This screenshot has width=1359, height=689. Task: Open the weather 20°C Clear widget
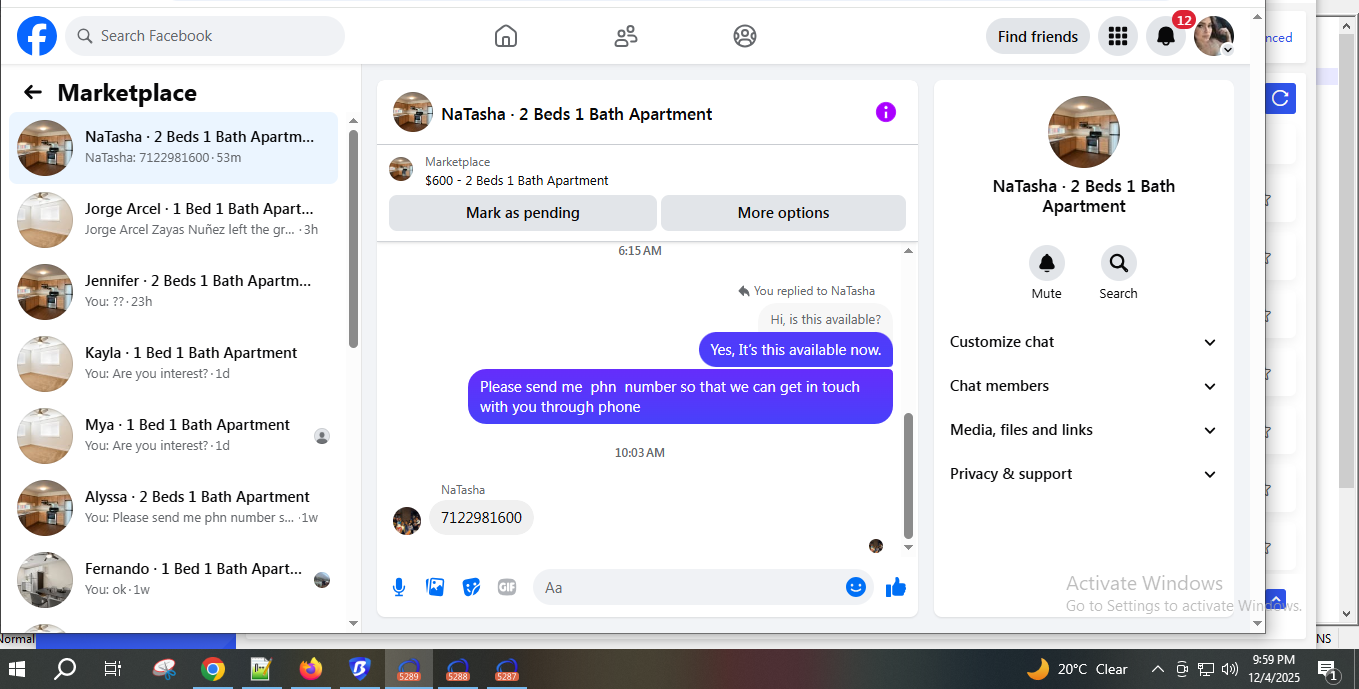pos(1076,669)
